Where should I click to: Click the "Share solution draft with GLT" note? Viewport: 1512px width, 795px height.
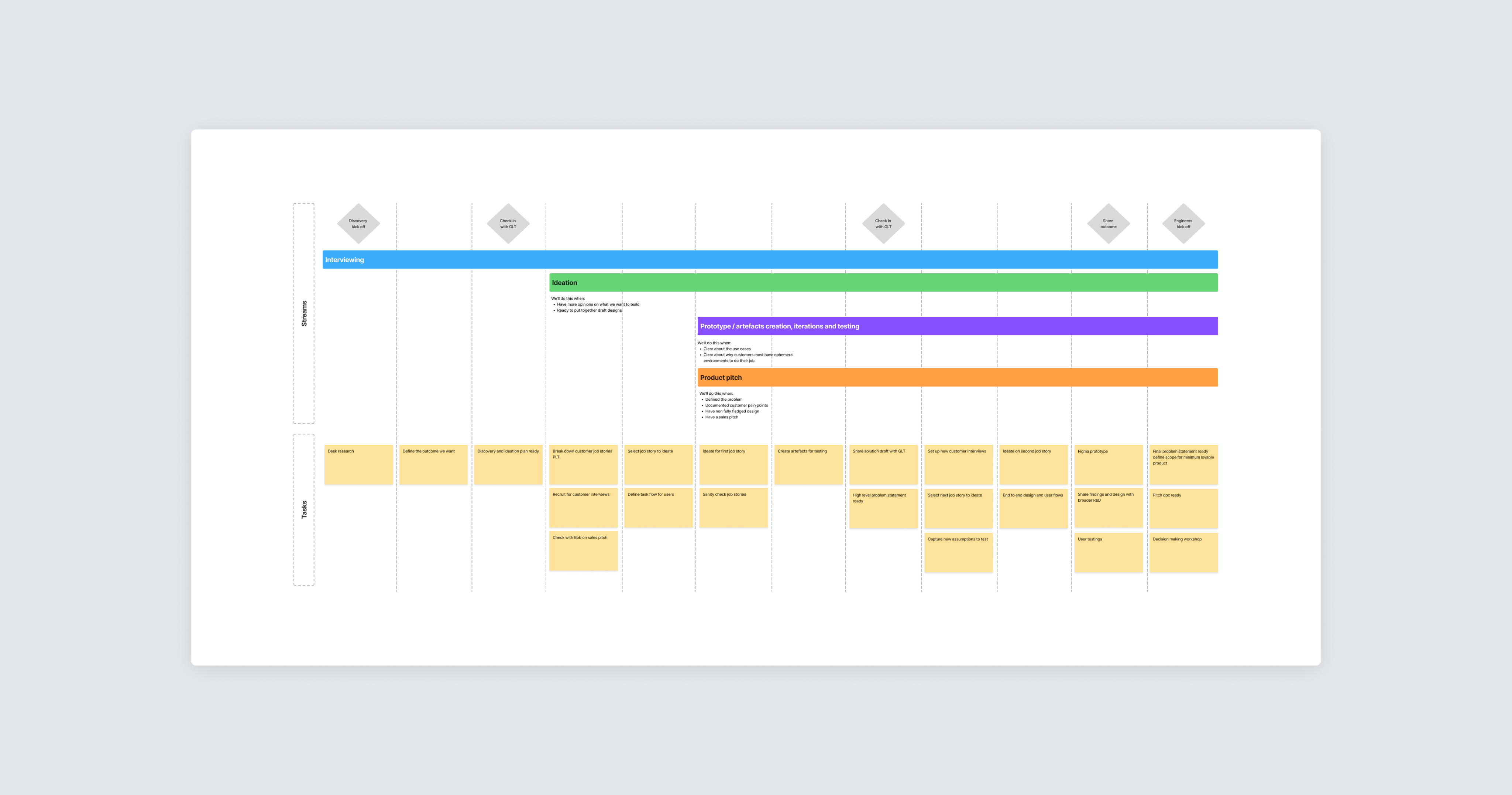pyautogui.click(x=883, y=465)
